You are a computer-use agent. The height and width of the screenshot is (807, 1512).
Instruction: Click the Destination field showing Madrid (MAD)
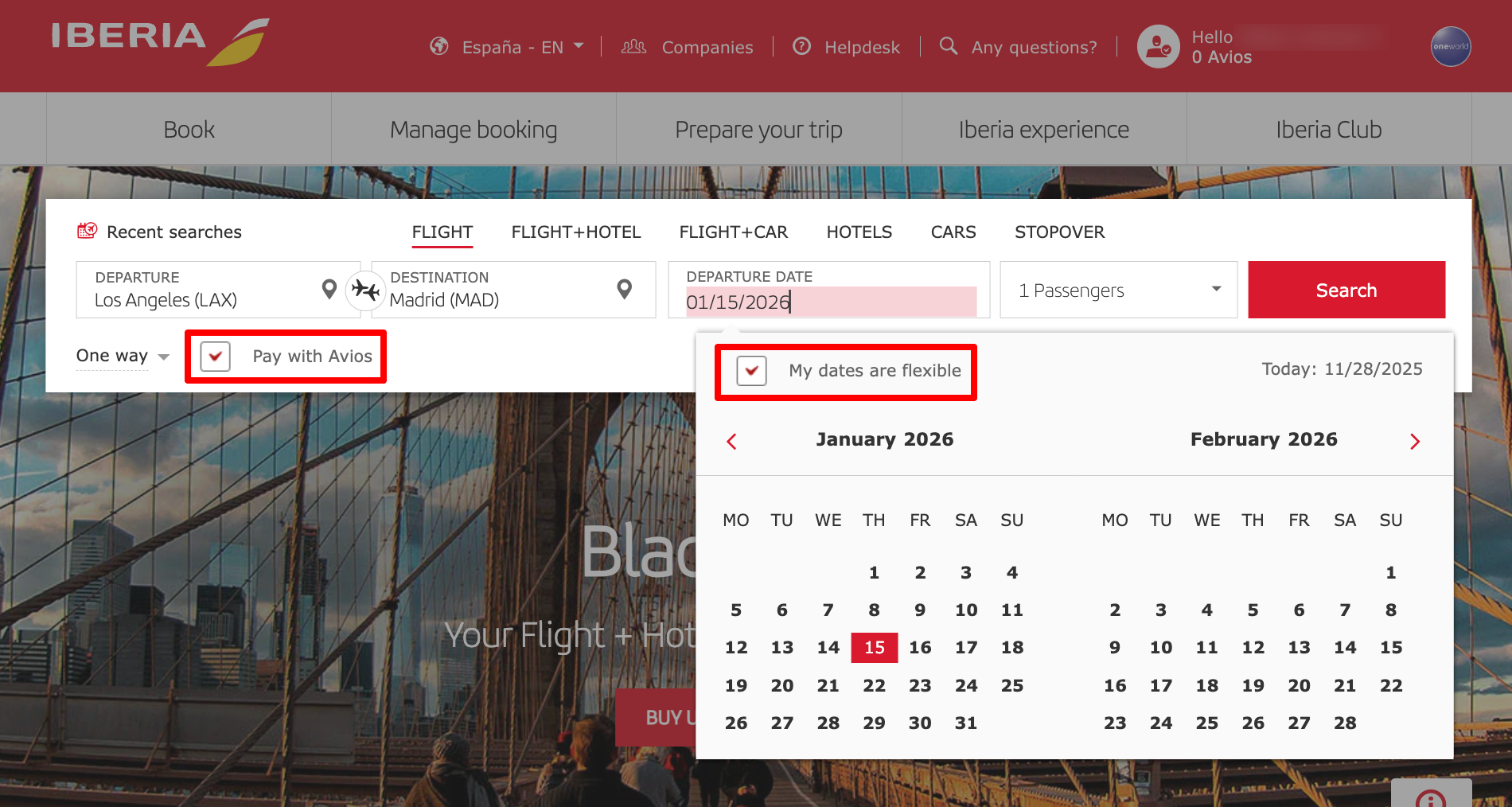(x=513, y=290)
